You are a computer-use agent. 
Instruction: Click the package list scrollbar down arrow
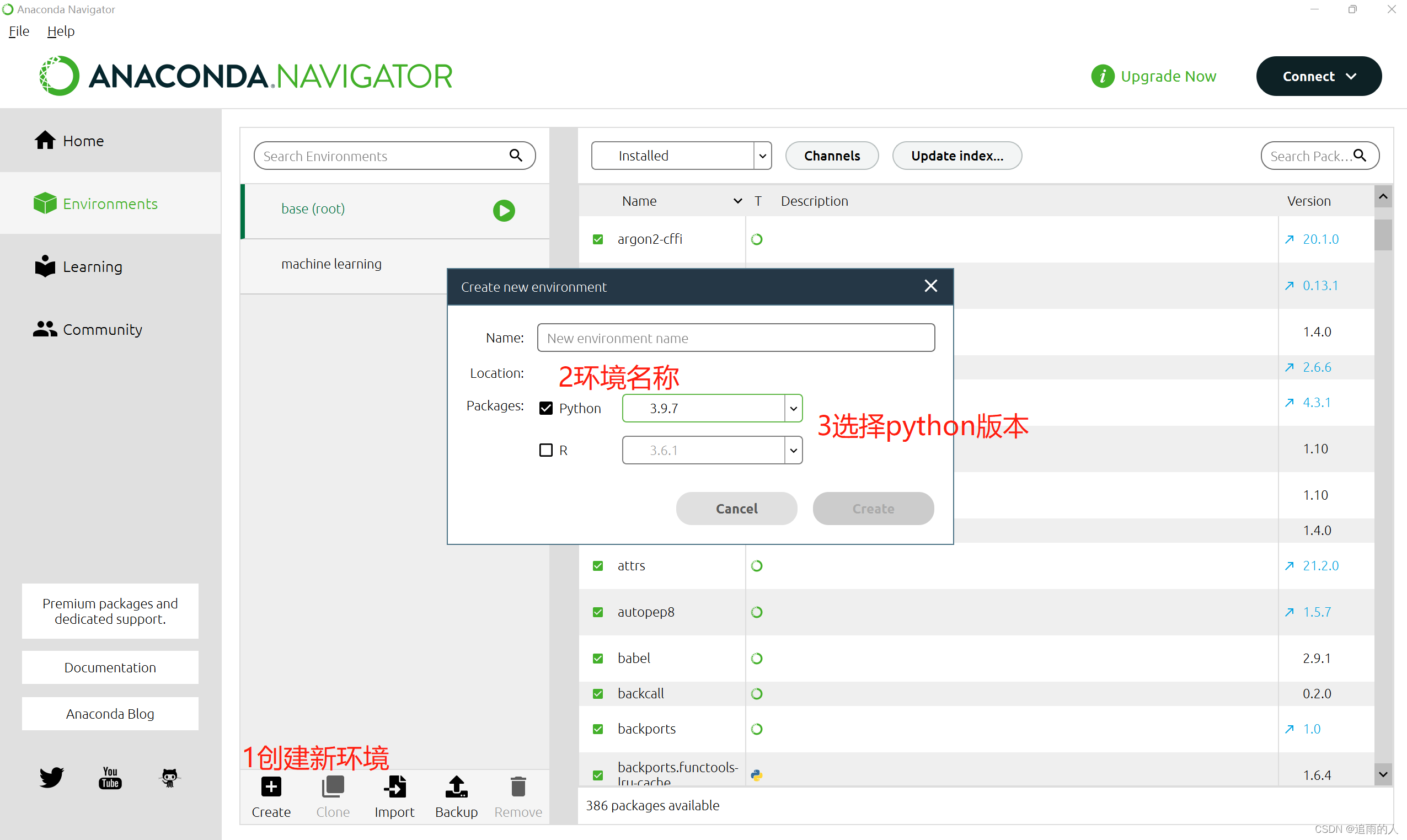click(1383, 774)
